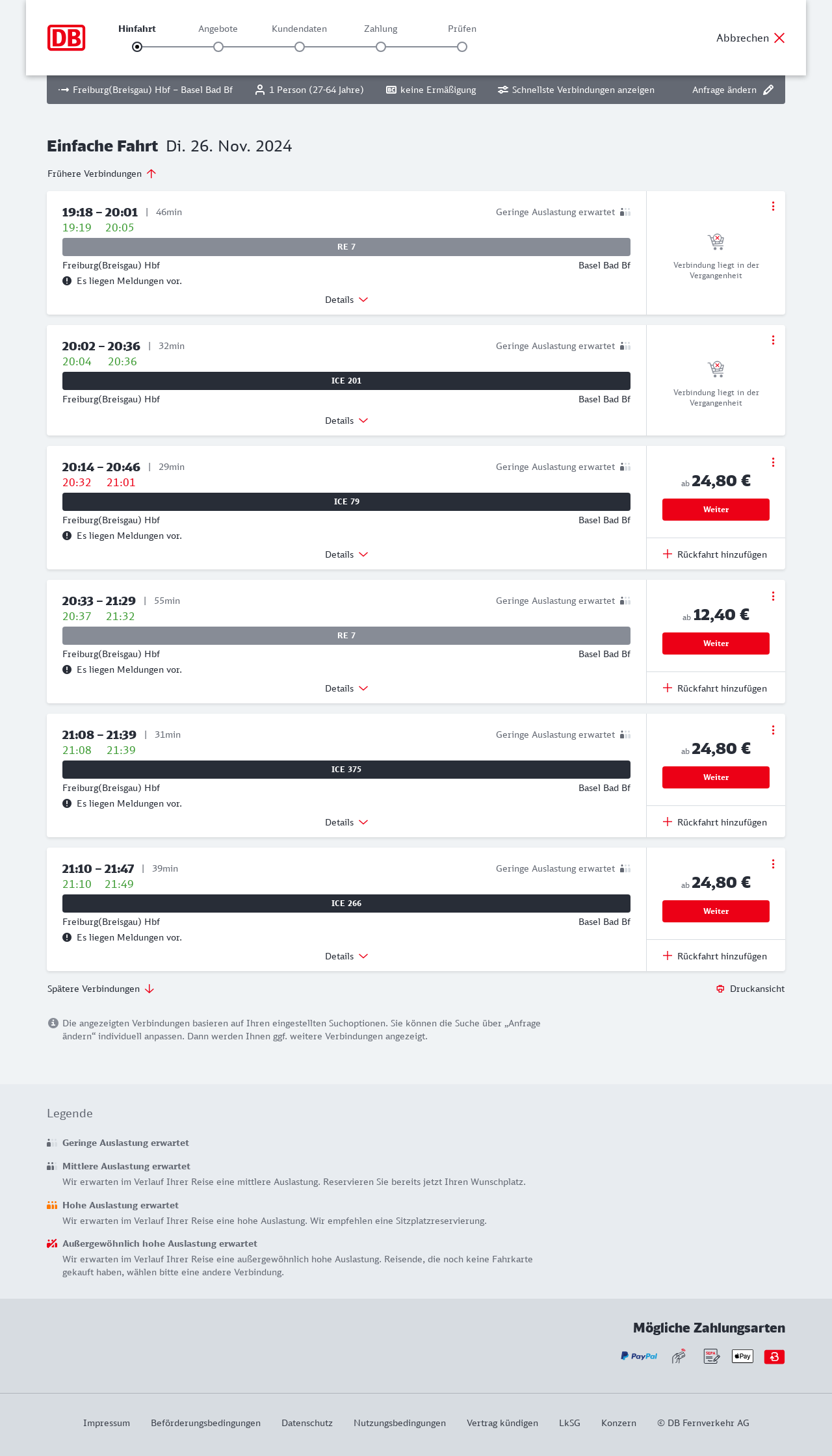Click the printer icon for Druckansicht
The width and height of the screenshot is (832, 1456).
click(x=720, y=989)
